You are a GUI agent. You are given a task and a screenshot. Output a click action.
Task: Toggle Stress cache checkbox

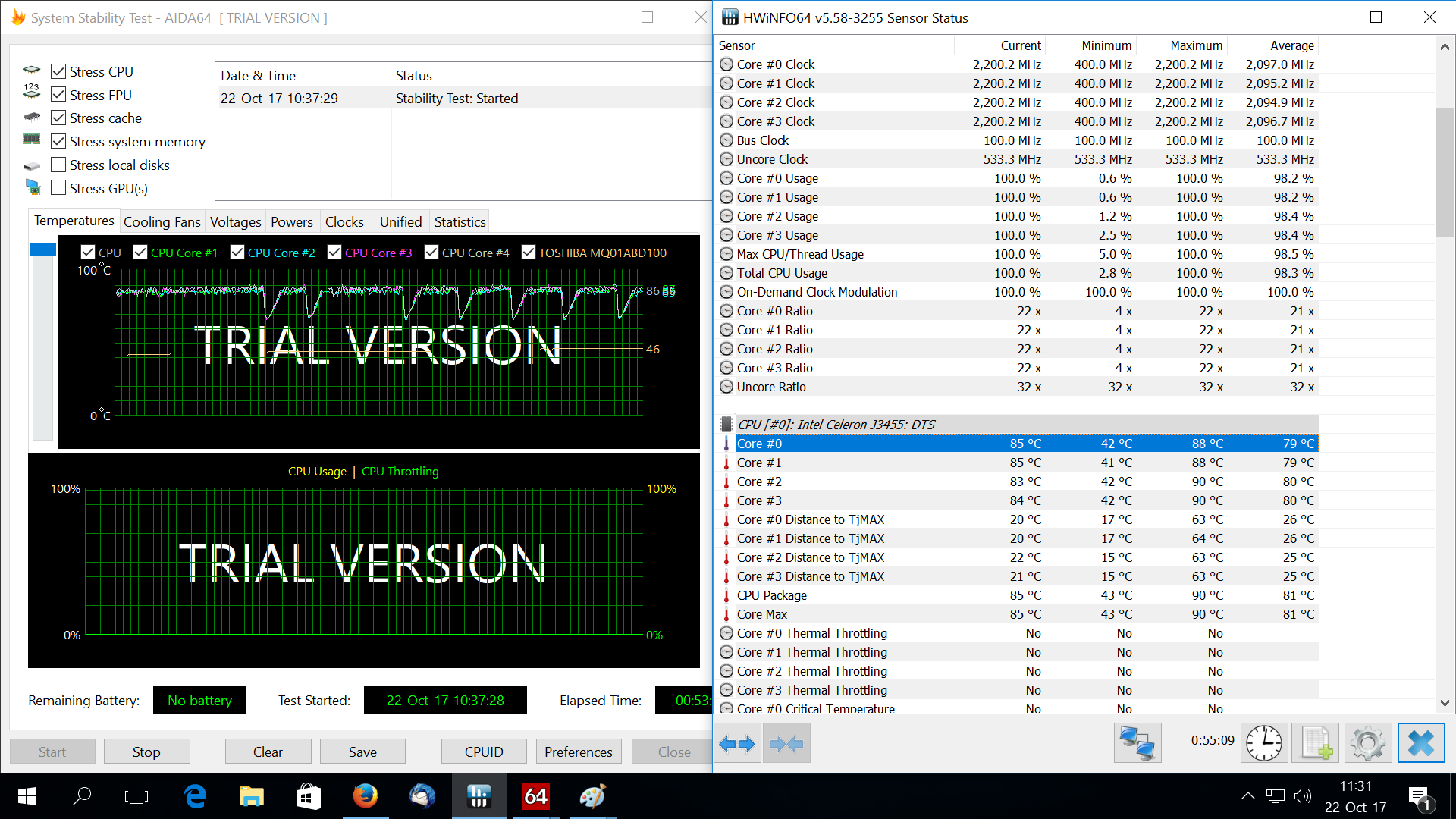[58, 118]
